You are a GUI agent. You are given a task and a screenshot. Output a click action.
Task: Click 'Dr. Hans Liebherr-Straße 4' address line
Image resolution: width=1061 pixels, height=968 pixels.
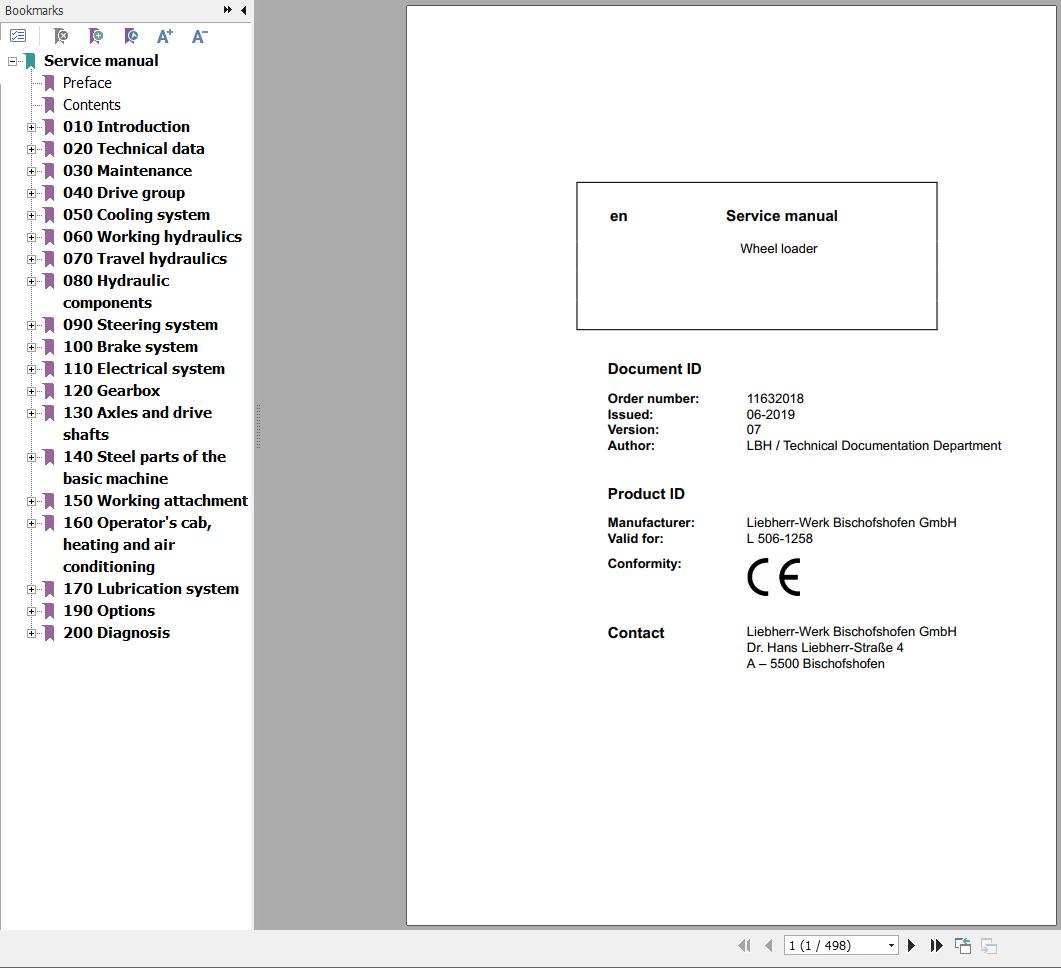[825, 647]
